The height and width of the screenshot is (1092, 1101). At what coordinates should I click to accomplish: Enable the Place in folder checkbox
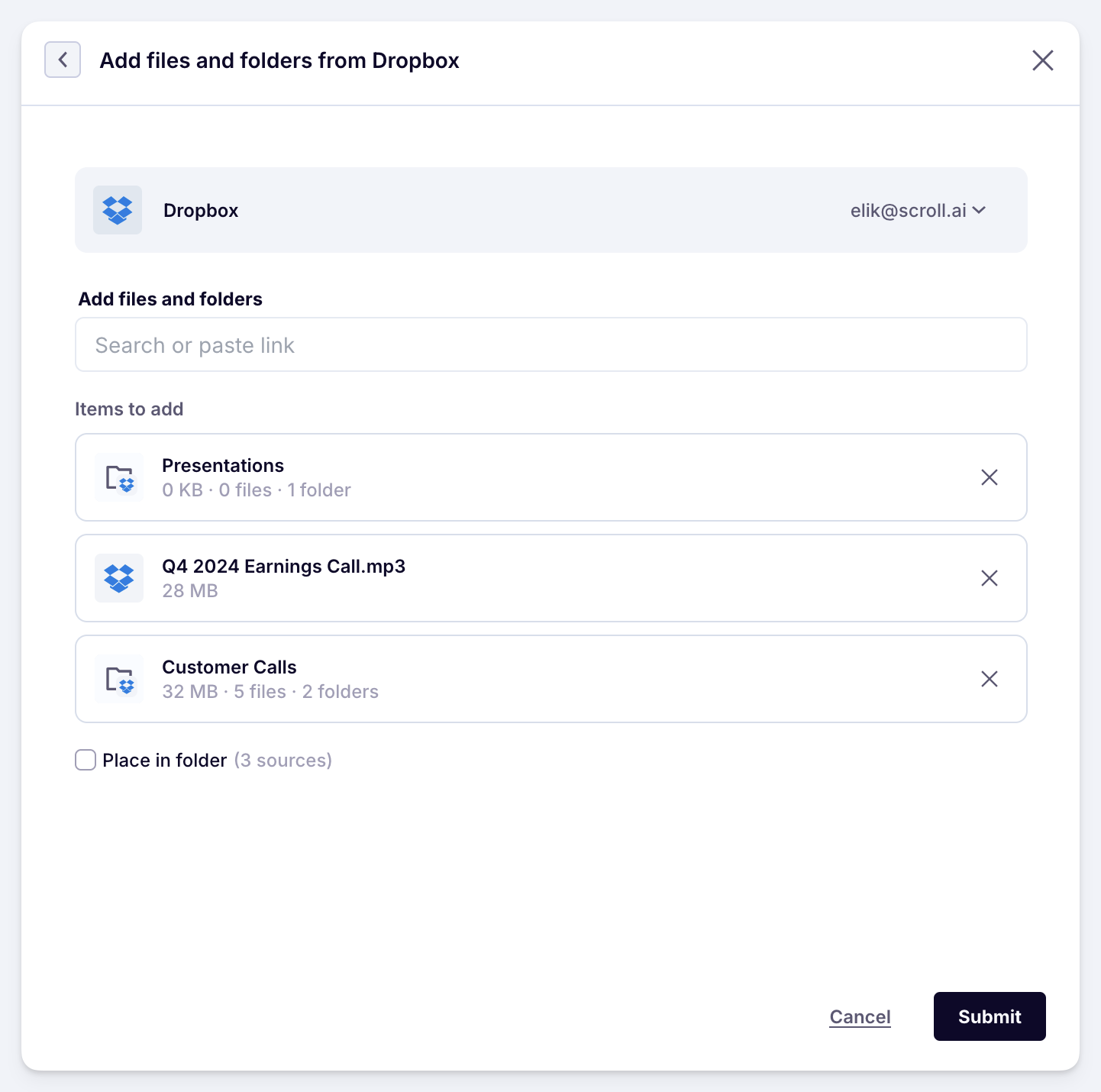coord(86,760)
